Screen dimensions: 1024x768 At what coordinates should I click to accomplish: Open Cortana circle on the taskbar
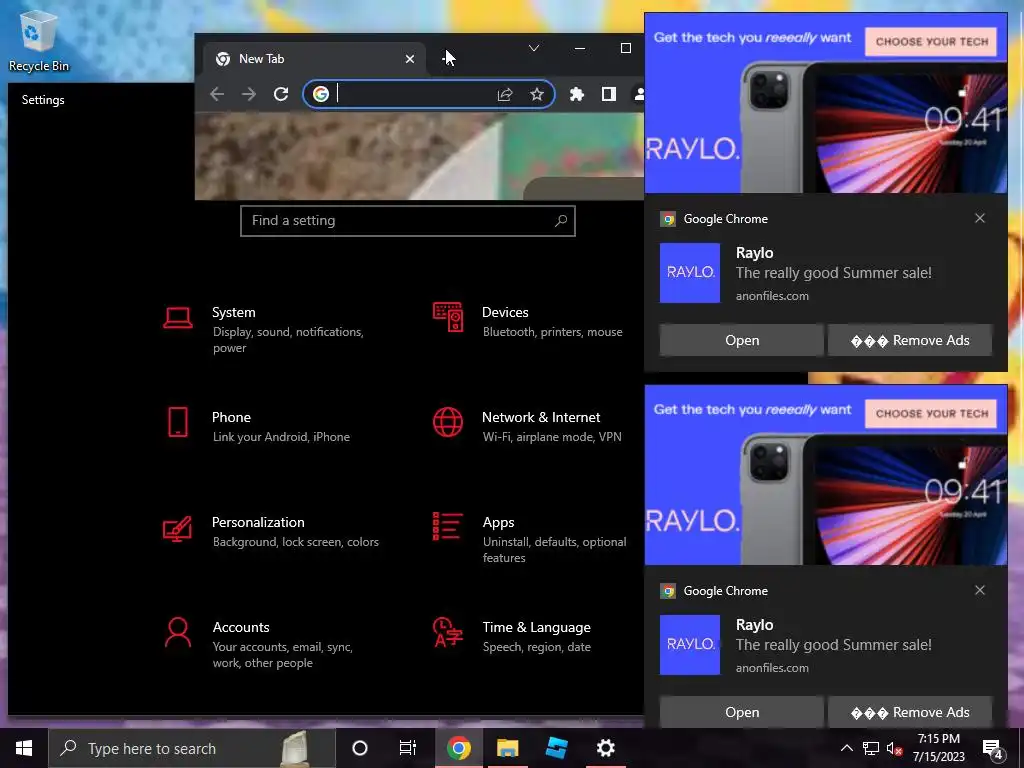point(360,748)
